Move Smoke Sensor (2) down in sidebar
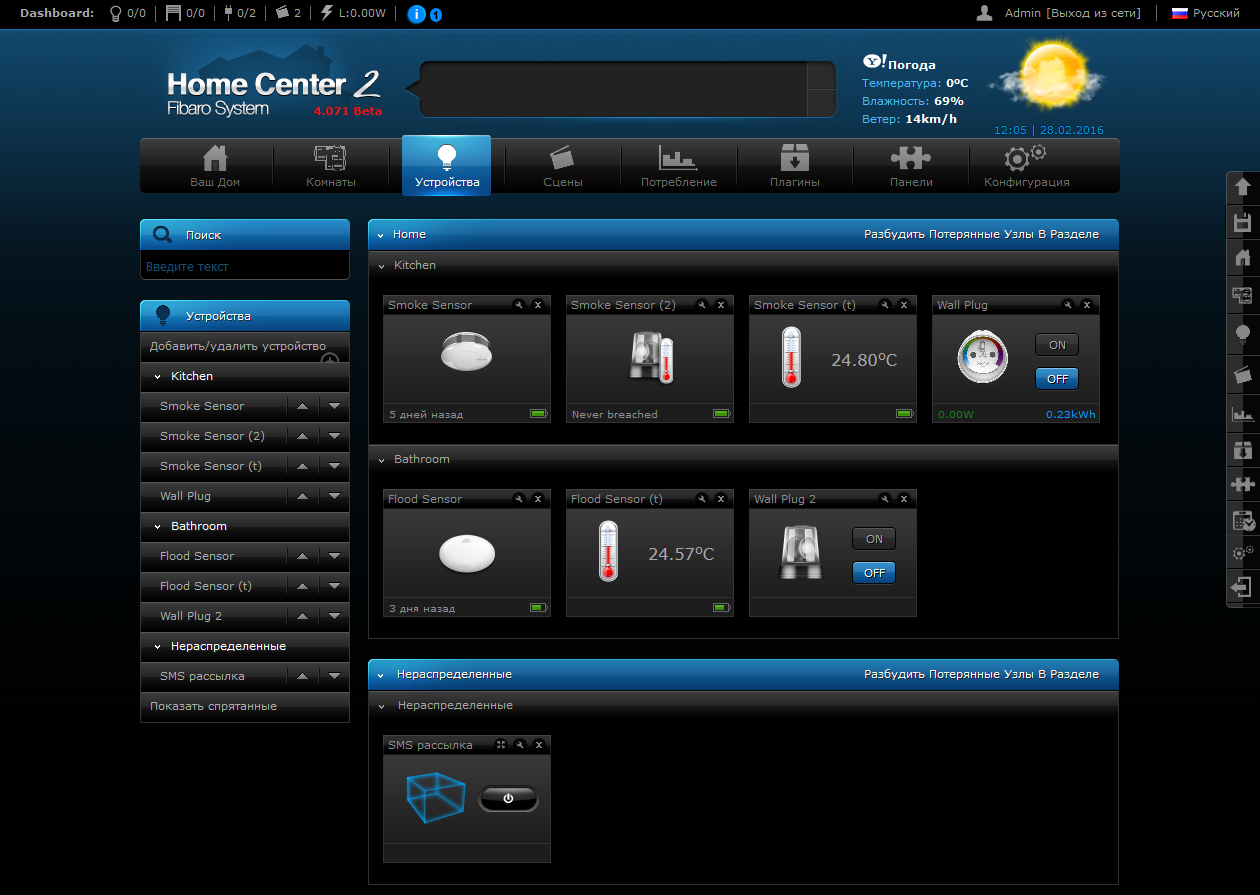Screen dimensions: 1260x895 click(x=334, y=436)
